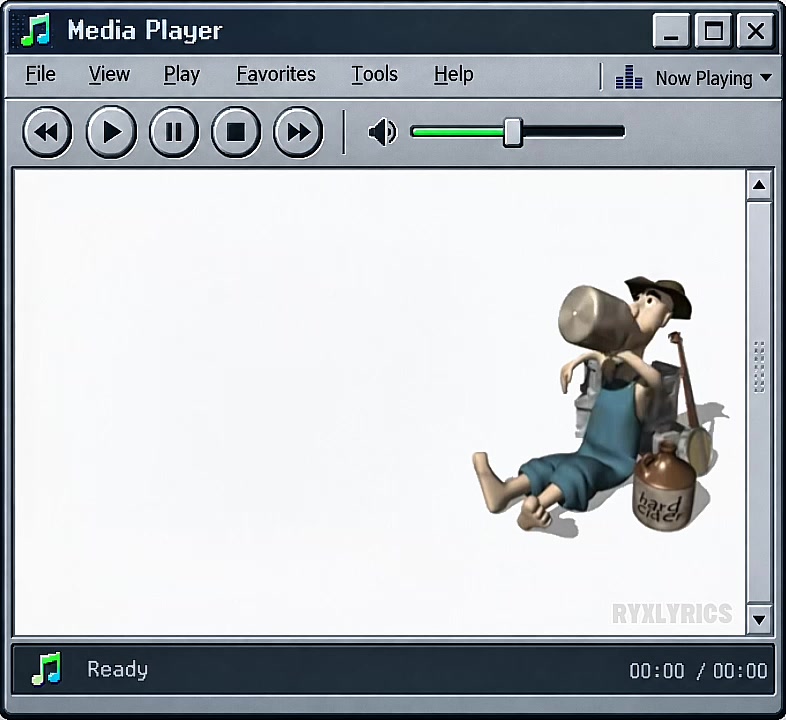Open the Play menu

click(181, 75)
